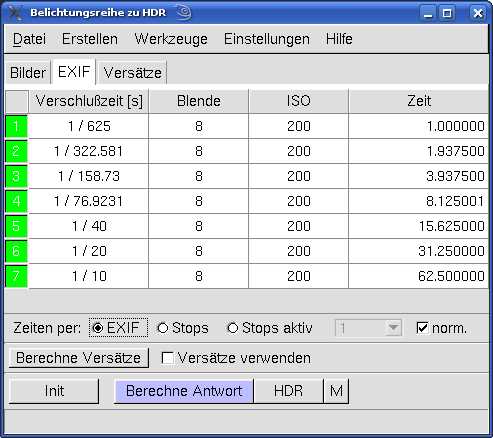The height and width of the screenshot is (438, 493).
Task: Click the Berechne Versätze button
Action: [x=79, y=358]
